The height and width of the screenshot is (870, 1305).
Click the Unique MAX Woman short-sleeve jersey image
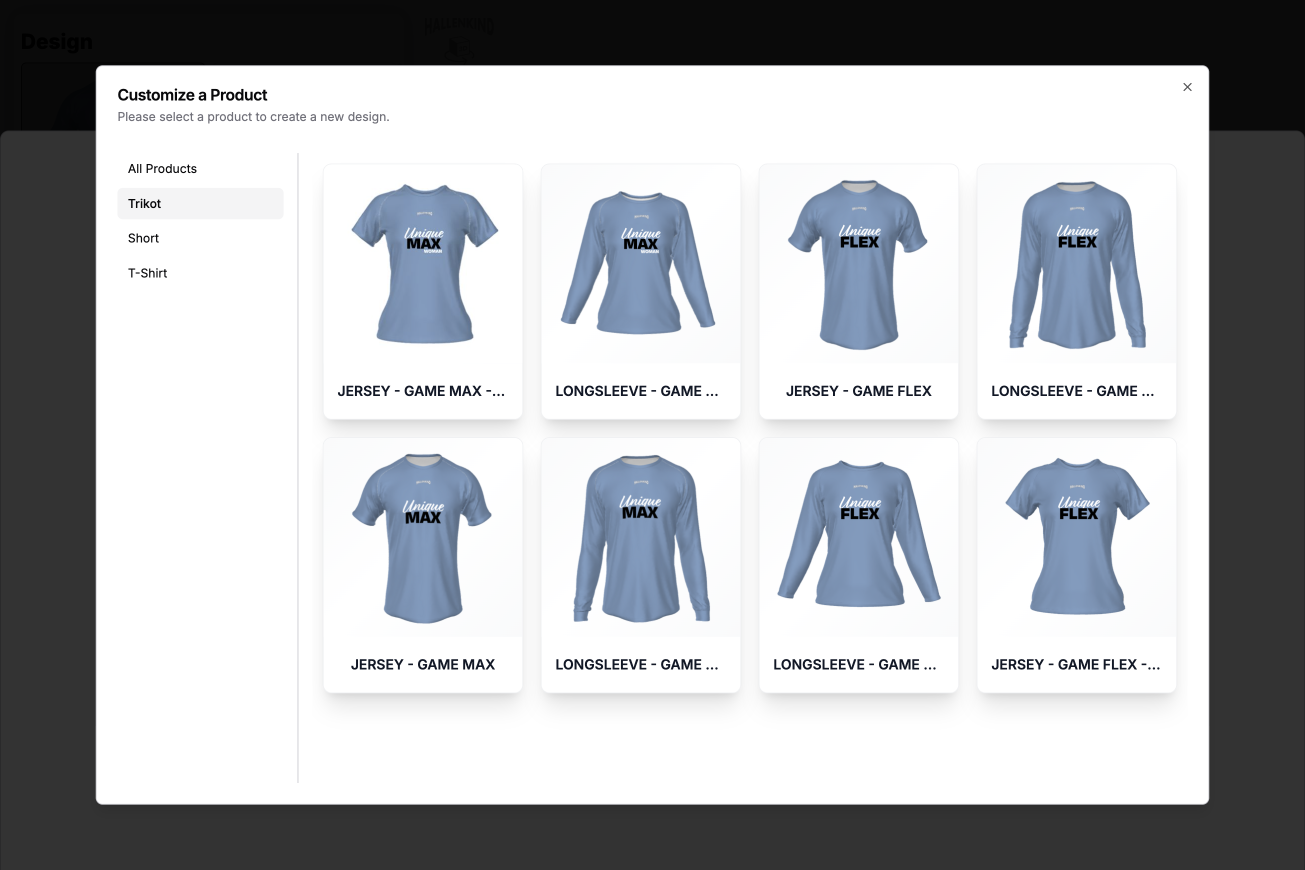(x=423, y=263)
